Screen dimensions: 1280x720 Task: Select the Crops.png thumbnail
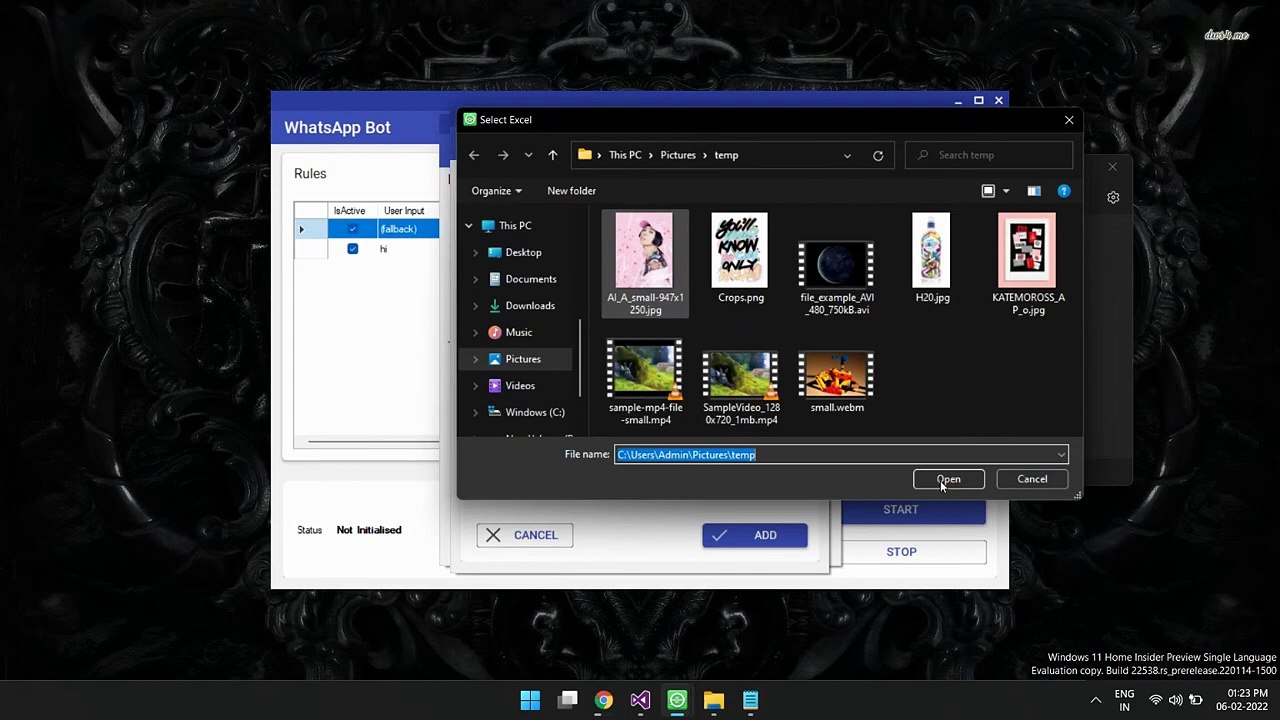click(x=740, y=257)
